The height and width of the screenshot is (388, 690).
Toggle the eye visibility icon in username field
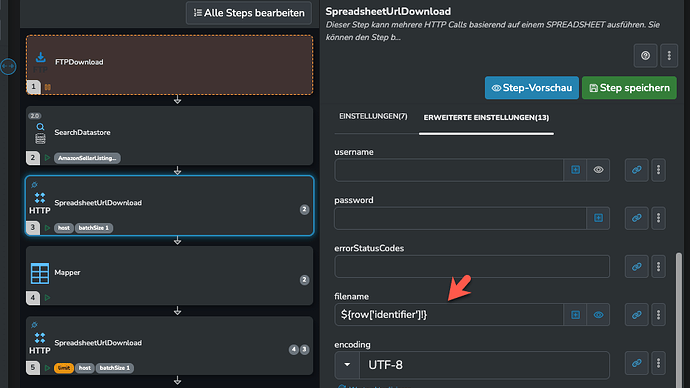click(x=598, y=170)
